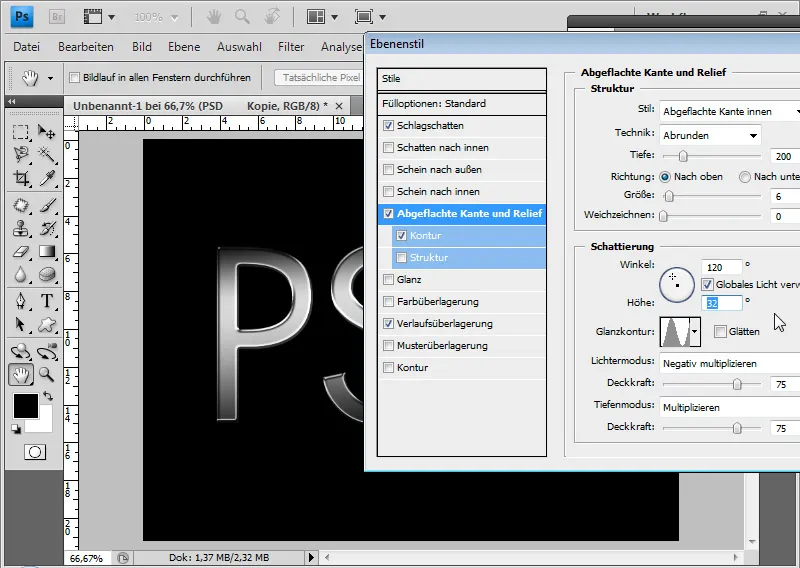
Task: Click the Winkel angle dial
Action: (677, 284)
